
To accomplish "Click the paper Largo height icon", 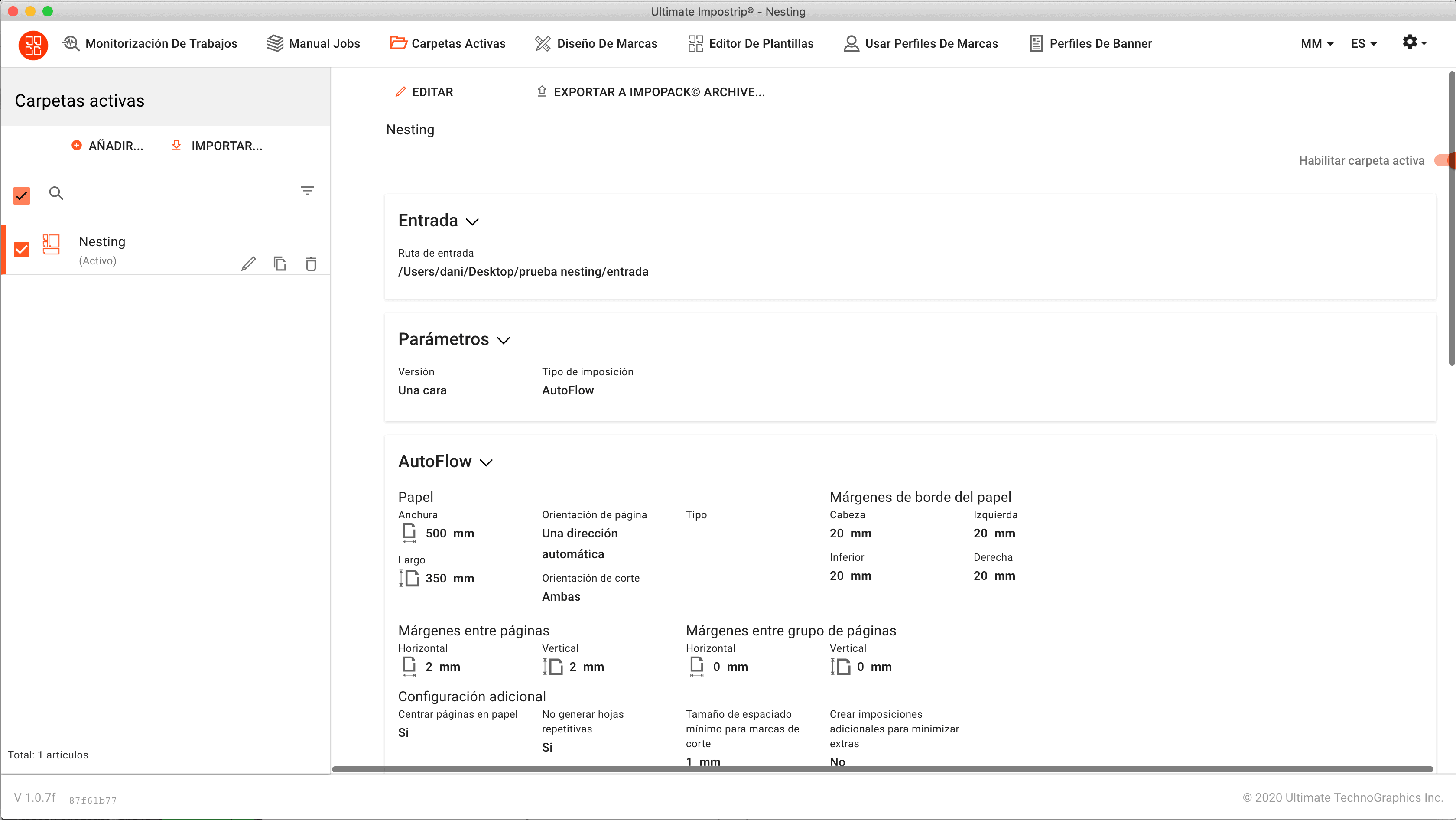I will point(409,578).
